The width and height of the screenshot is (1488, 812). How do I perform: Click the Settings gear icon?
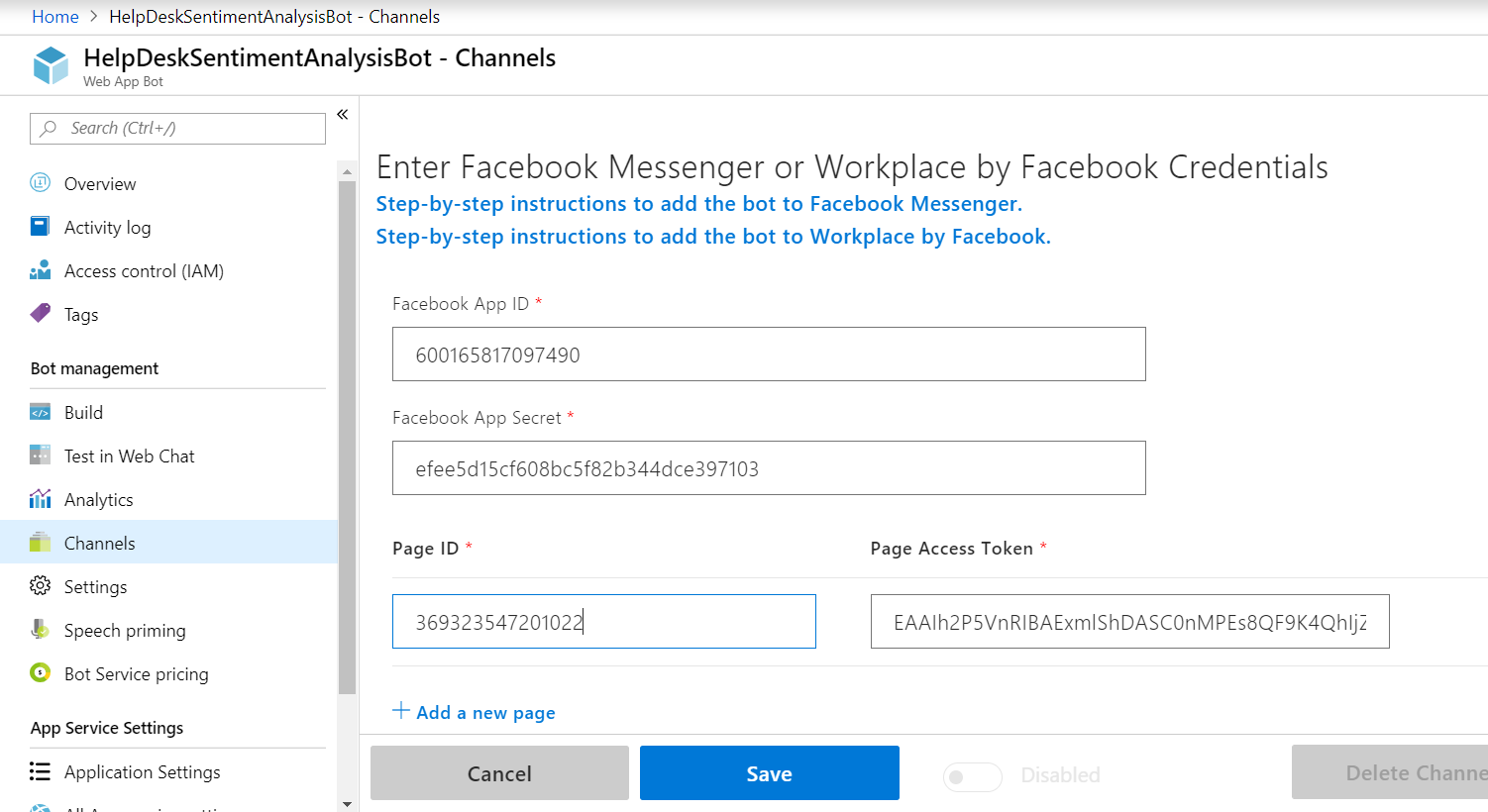pos(40,585)
